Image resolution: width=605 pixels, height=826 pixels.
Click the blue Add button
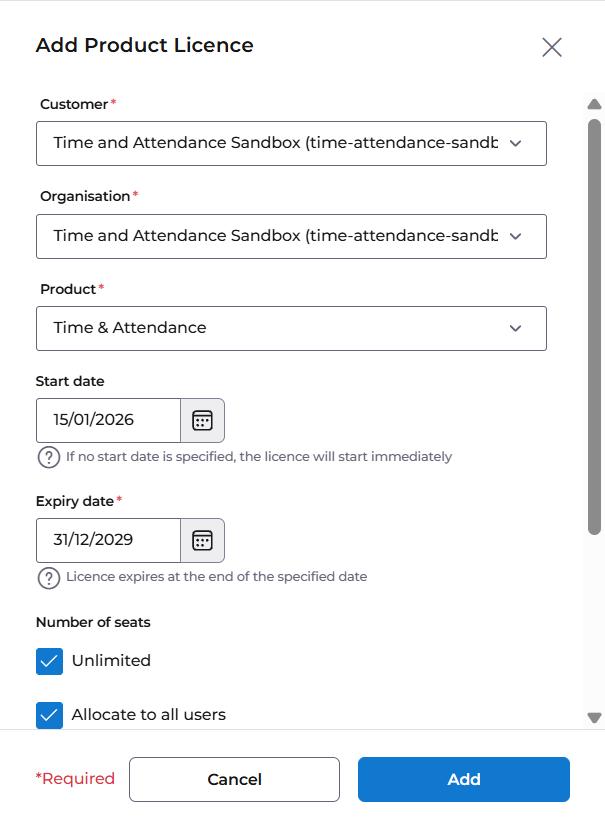click(464, 780)
